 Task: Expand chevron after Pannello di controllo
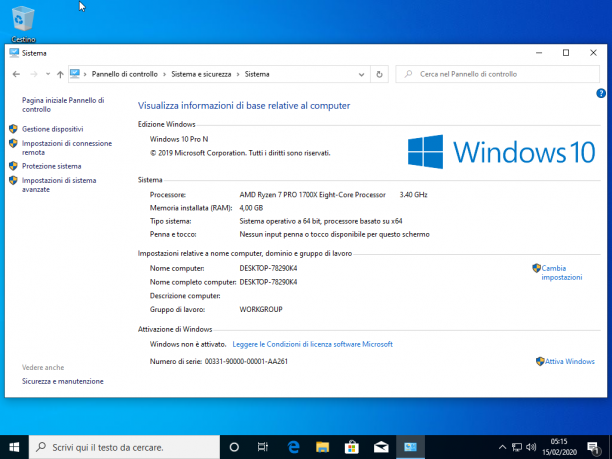[164, 74]
